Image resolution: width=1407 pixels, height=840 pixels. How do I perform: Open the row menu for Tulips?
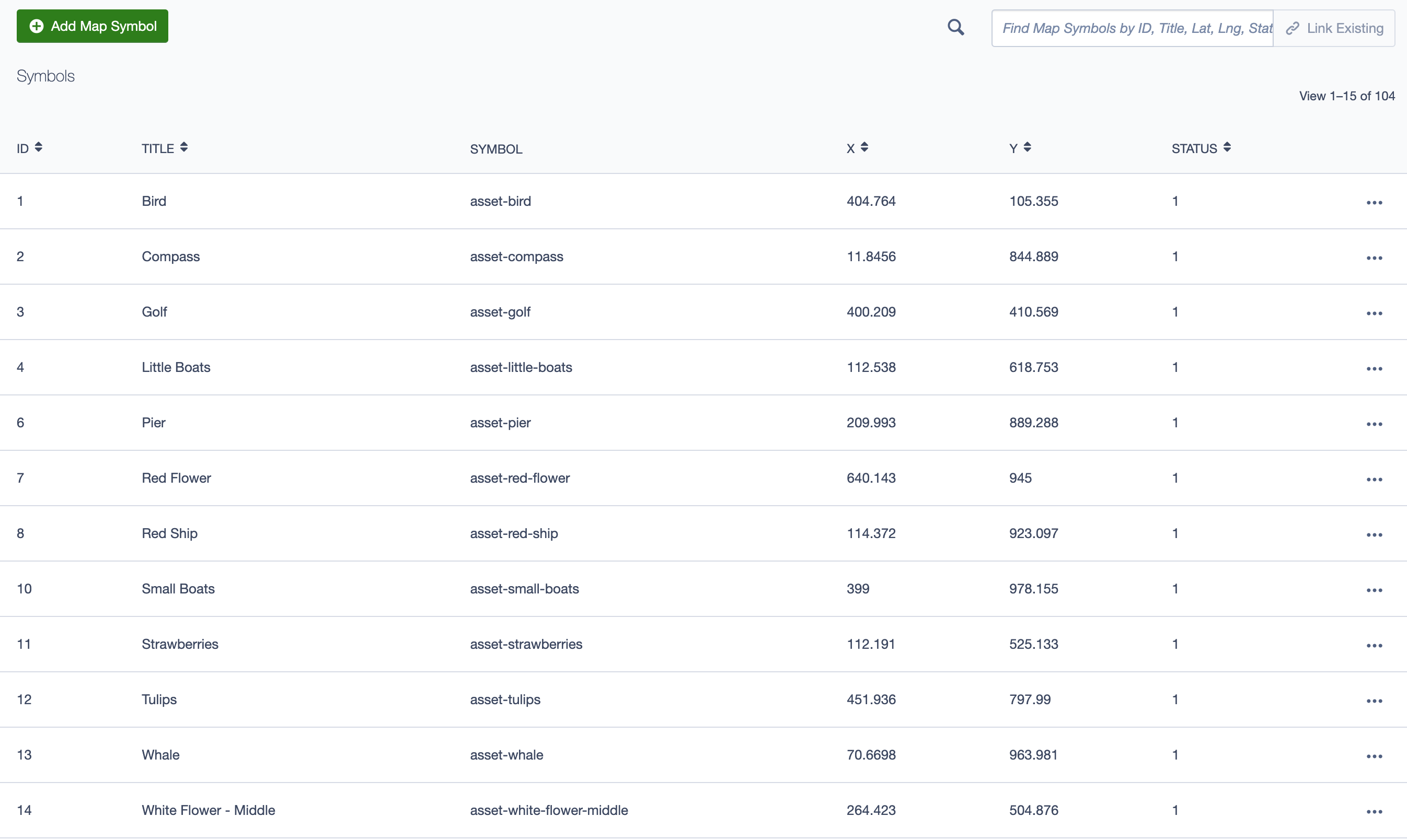click(x=1375, y=700)
